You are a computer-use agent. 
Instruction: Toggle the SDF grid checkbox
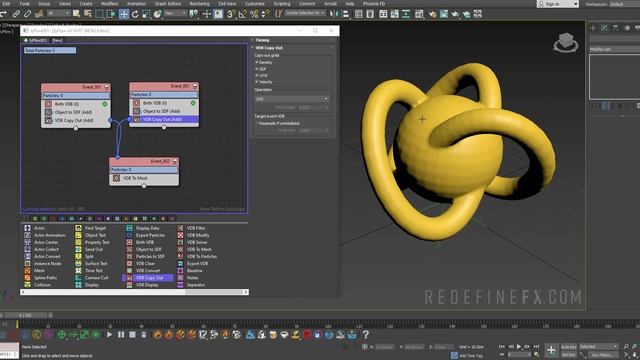point(257,69)
